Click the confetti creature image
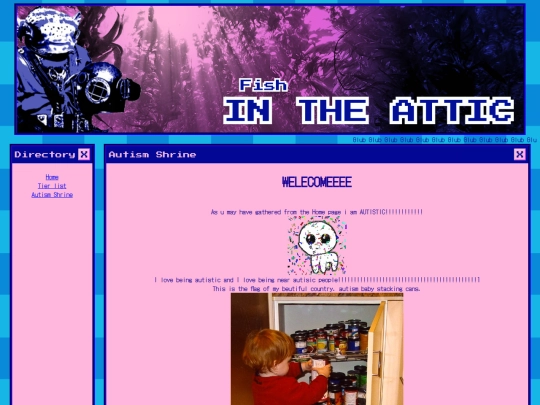The image size is (540, 405). click(x=317, y=246)
